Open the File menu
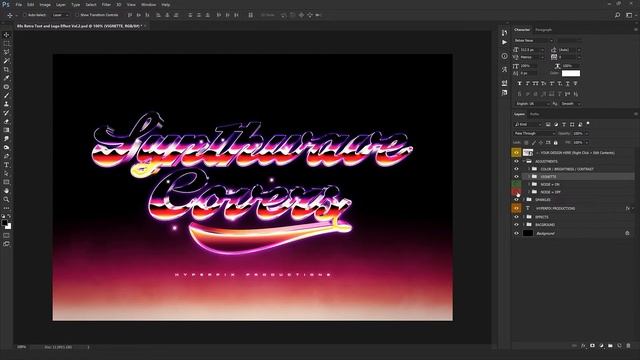 coord(18,4)
